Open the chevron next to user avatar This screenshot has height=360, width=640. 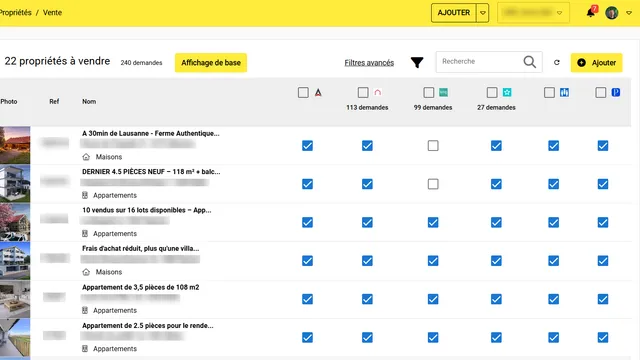point(629,13)
